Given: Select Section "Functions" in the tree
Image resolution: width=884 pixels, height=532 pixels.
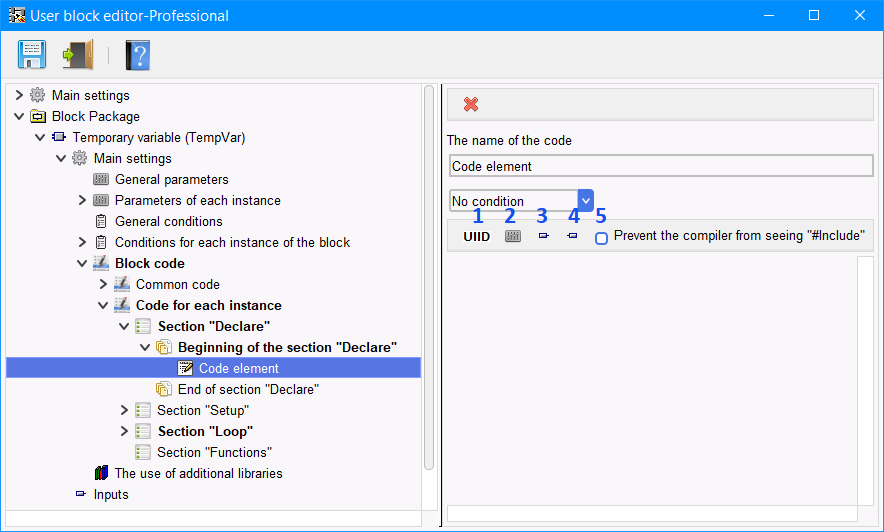Looking at the screenshot, I should tap(214, 453).
